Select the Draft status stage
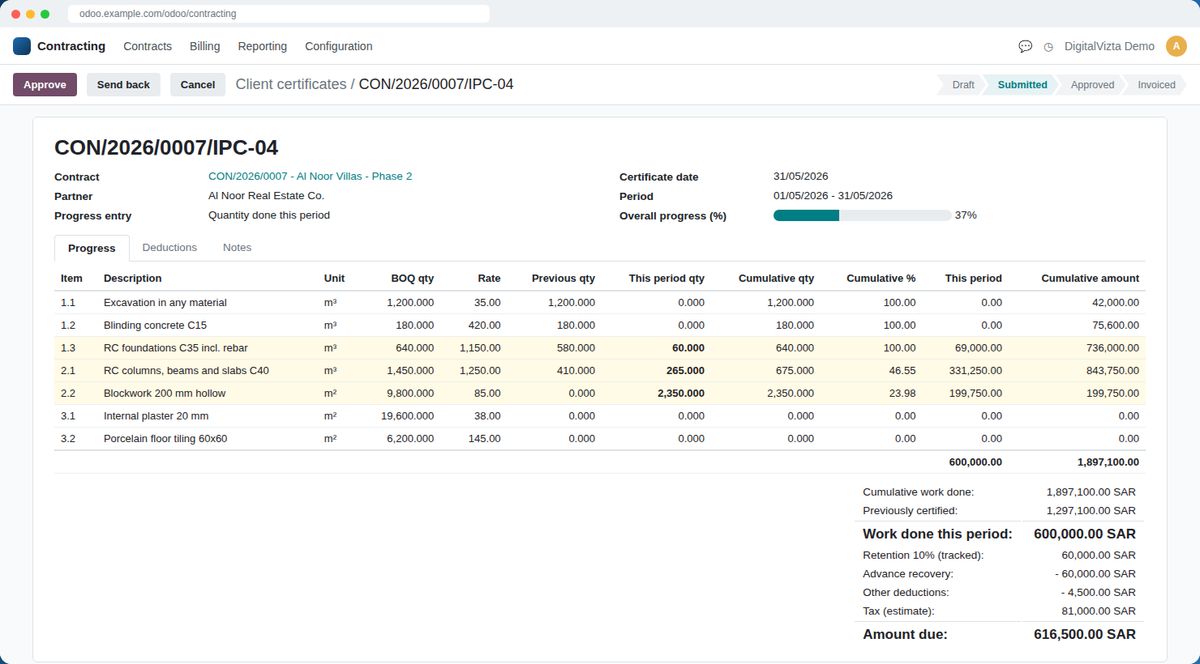This screenshot has width=1200, height=664. pos(963,85)
